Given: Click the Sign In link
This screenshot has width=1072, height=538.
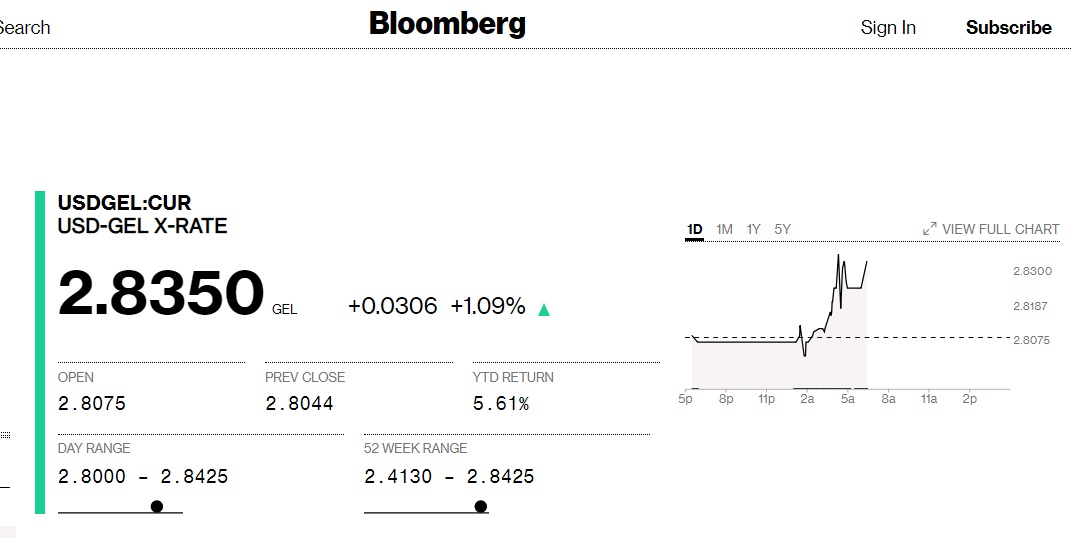Looking at the screenshot, I should point(887,28).
